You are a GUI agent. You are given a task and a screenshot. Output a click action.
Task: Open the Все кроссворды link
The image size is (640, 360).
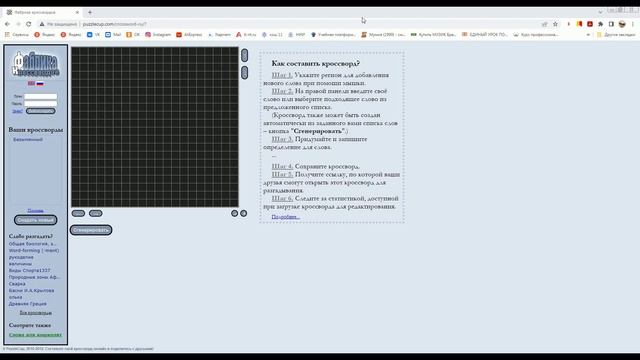click(x=36, y=313)
